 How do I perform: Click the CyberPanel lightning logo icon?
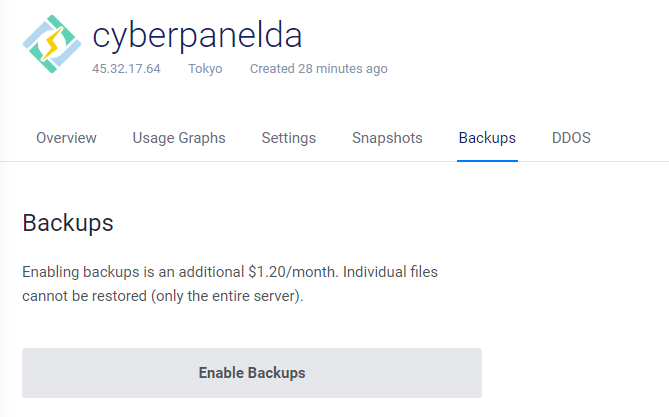pos(51,44)
